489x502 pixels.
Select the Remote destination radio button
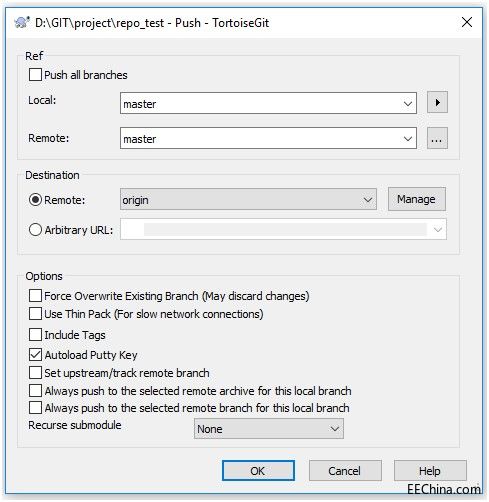[x=35, y=200]
